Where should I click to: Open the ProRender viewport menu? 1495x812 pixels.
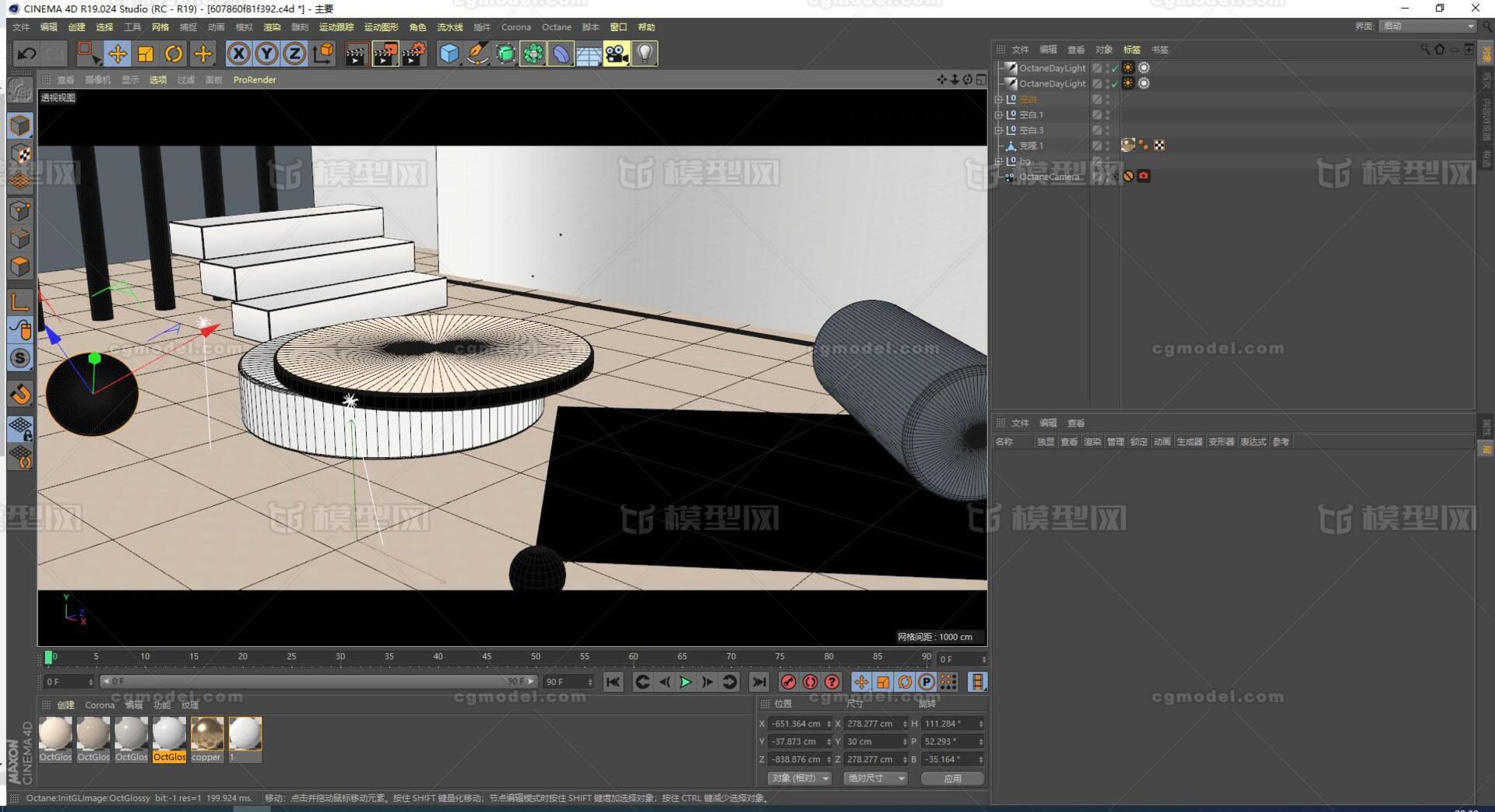(255, 79)
